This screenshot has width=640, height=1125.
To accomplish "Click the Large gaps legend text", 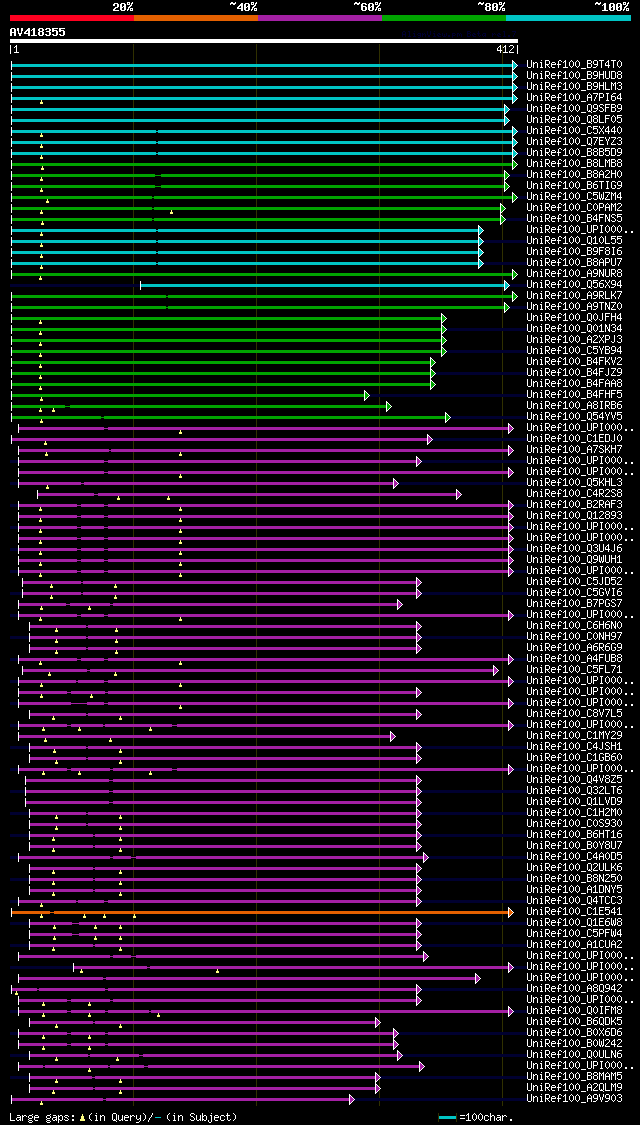I will 42,1118.
